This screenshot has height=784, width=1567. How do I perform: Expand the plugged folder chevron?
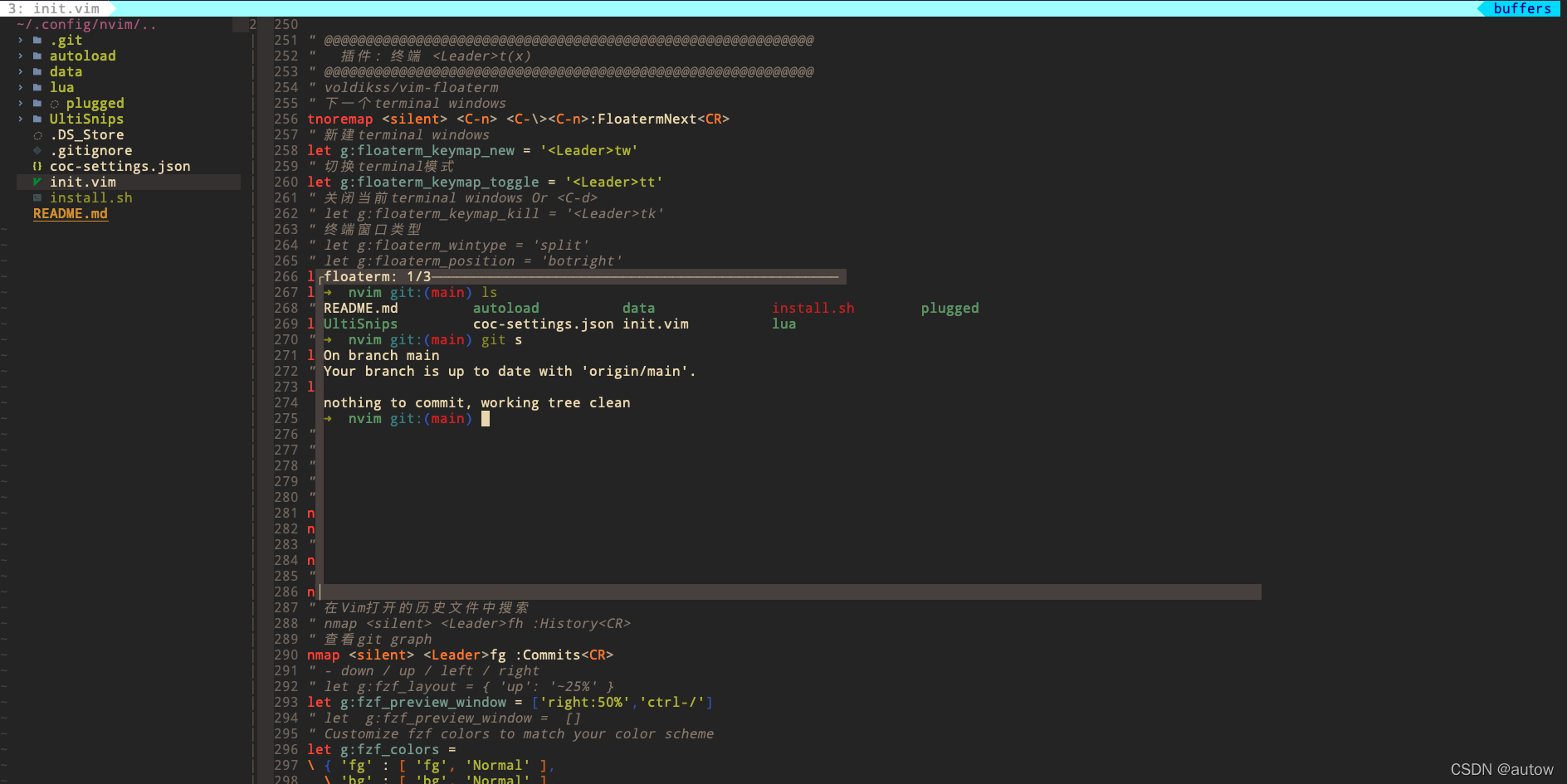(x=21, y=104)
